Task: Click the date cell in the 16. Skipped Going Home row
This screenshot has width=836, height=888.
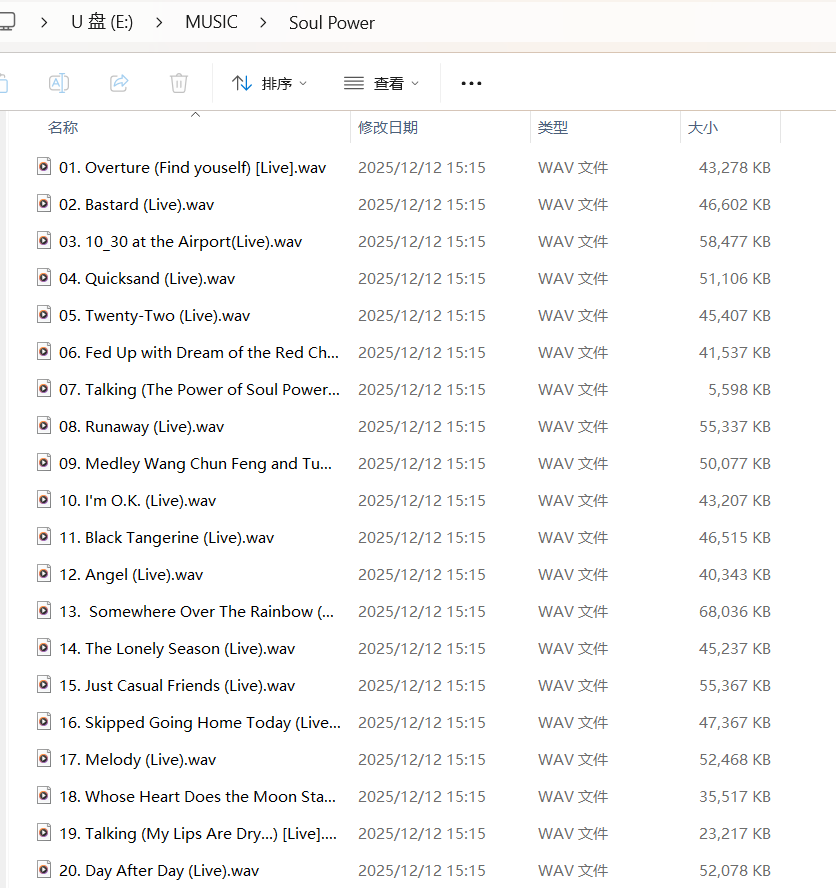Action: tap(421, 723)
